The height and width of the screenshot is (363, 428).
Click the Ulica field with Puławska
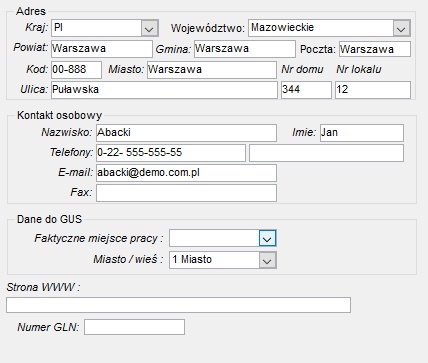164,90
